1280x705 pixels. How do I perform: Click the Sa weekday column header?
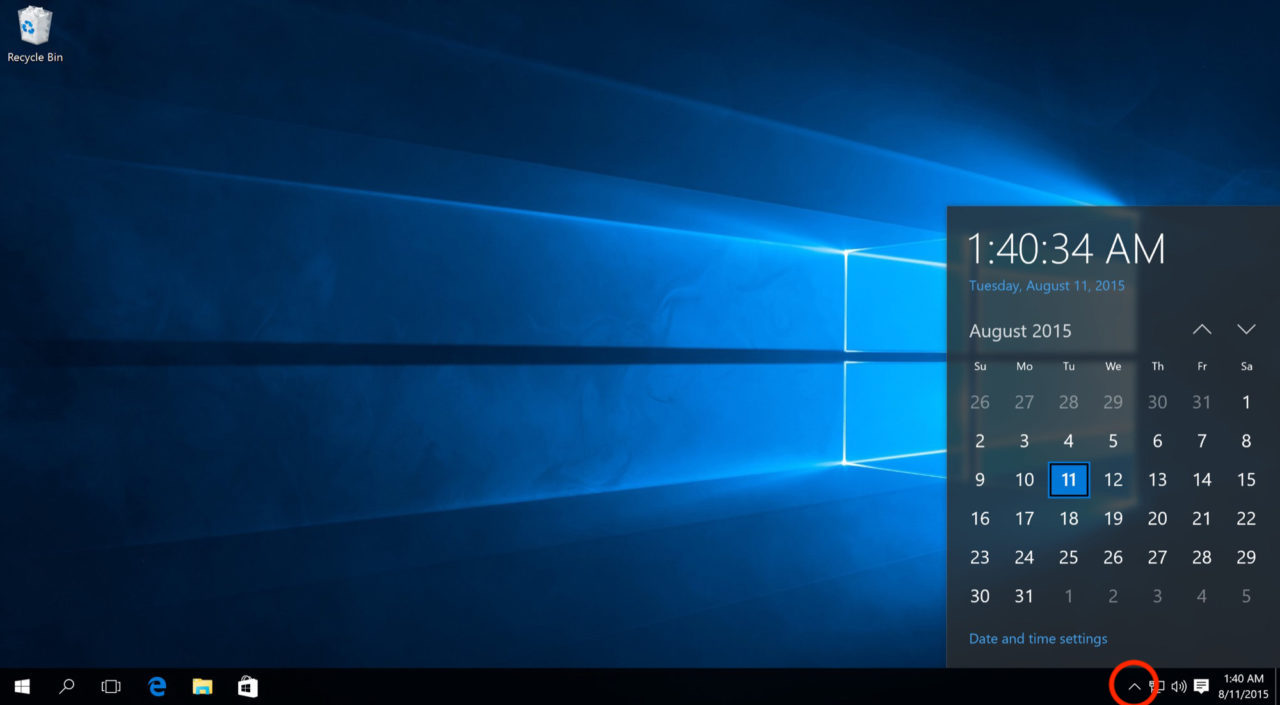pos(1246,367)
